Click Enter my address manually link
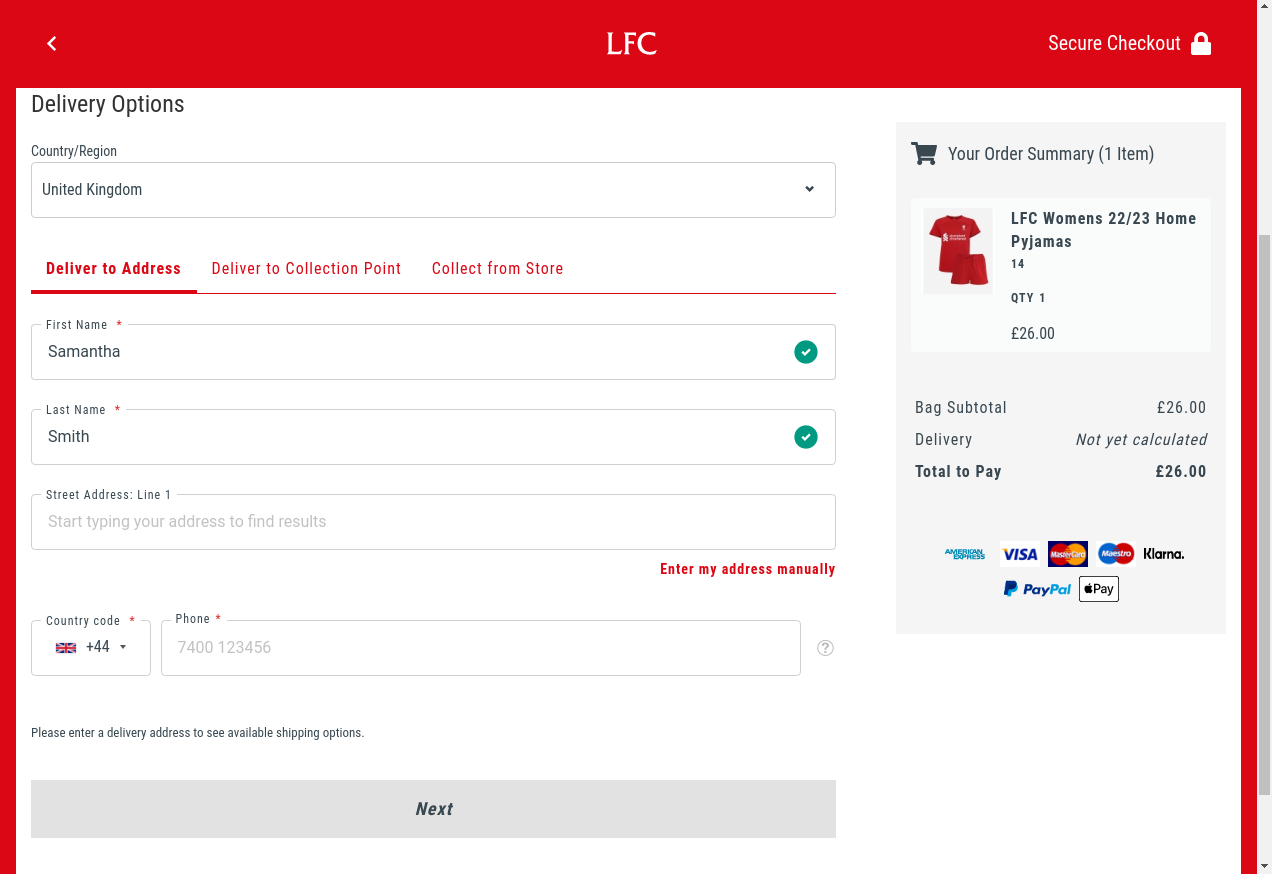Screen dimensions: 1272x874 pyautogui.click(x=747, y=569)
